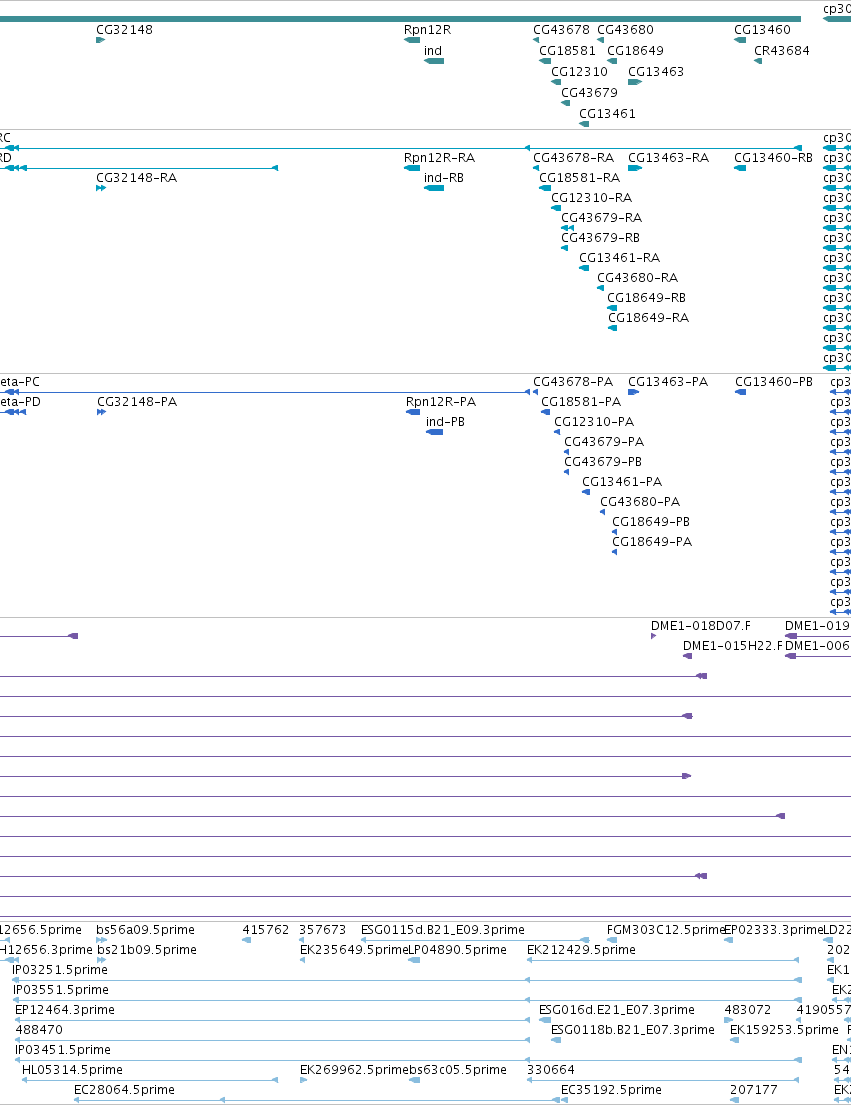Select the 207177 feature label
Screen dimensions: 851x1105
click(x=754, y=1090)
